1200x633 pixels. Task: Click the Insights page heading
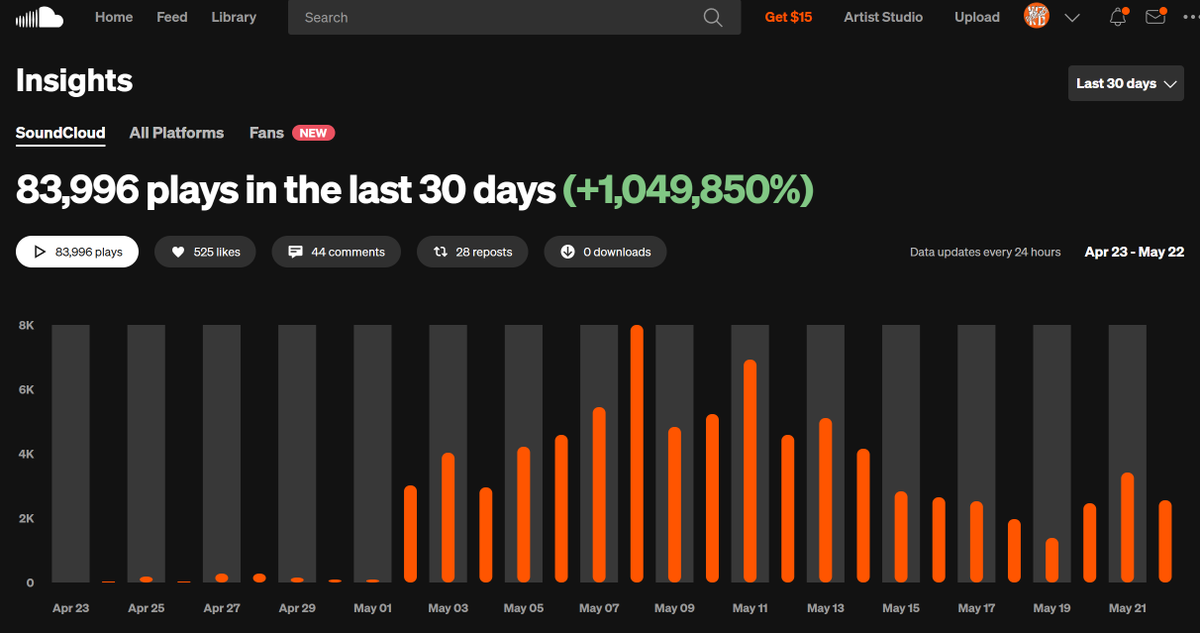tap(74, 81)
